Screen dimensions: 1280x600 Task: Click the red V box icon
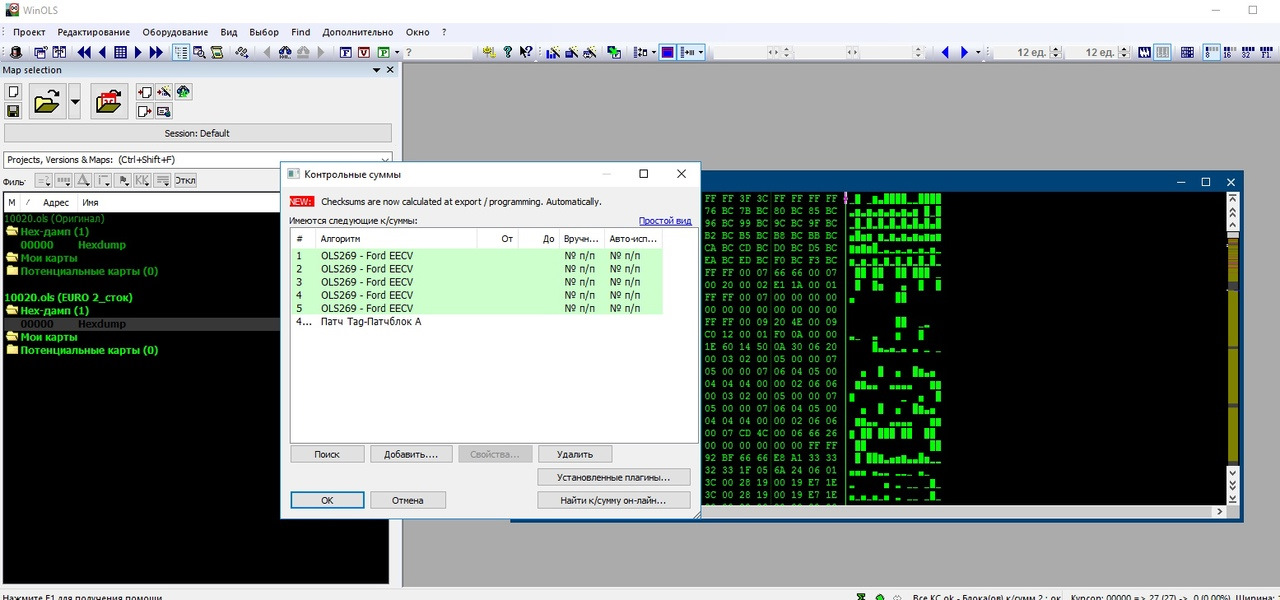pyautogui.click(x=364, y=52)
